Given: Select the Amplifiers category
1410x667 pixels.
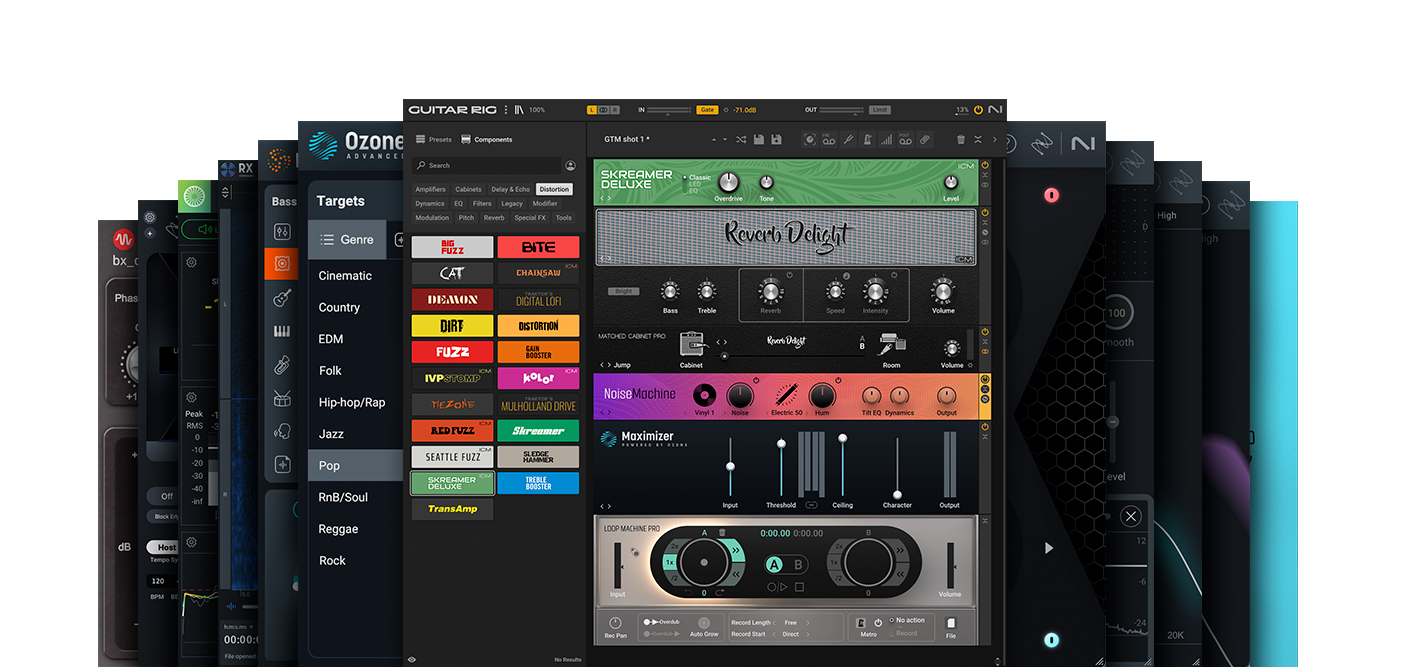Looking at the screenshot, I should 430,189.
